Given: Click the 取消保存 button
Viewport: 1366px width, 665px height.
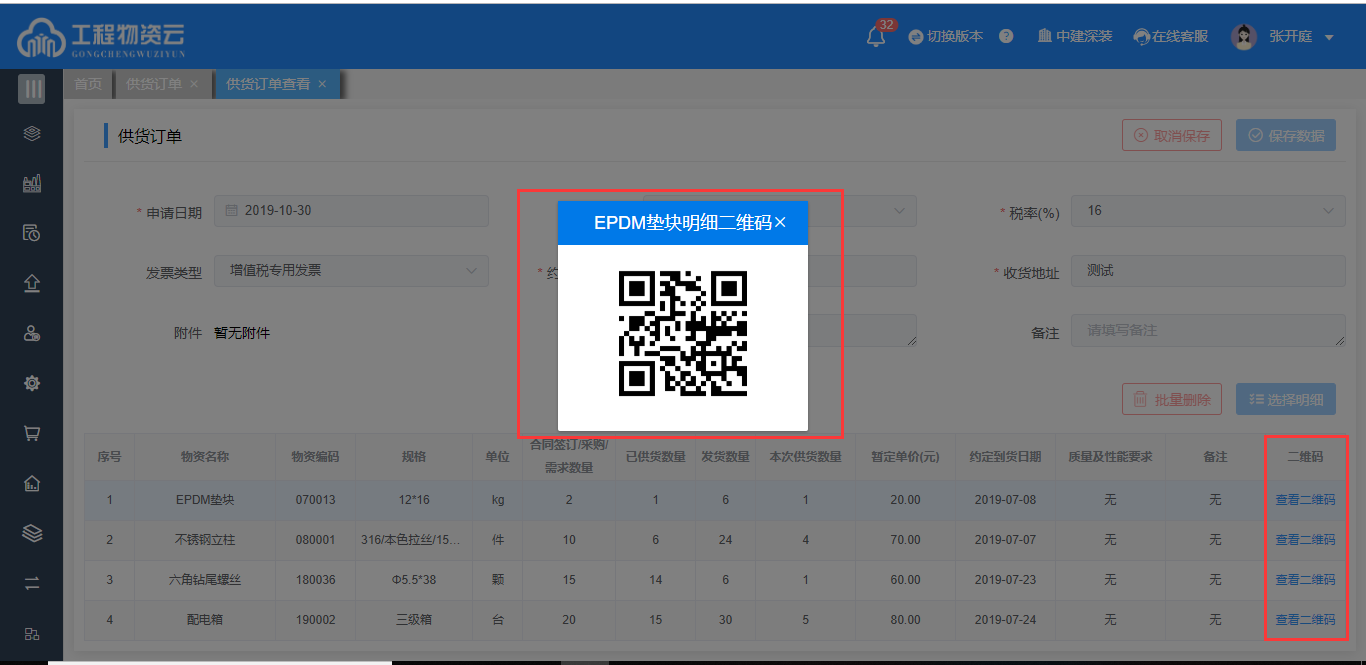Looking at the screenshot, I should pos(1172,136).
